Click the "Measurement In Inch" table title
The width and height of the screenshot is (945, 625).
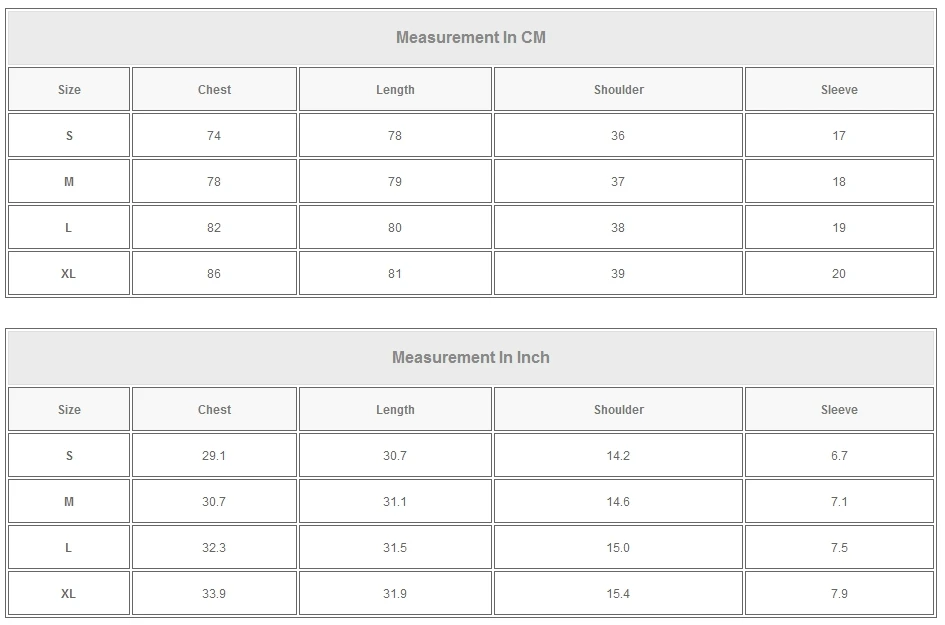(x=471, y=358)
